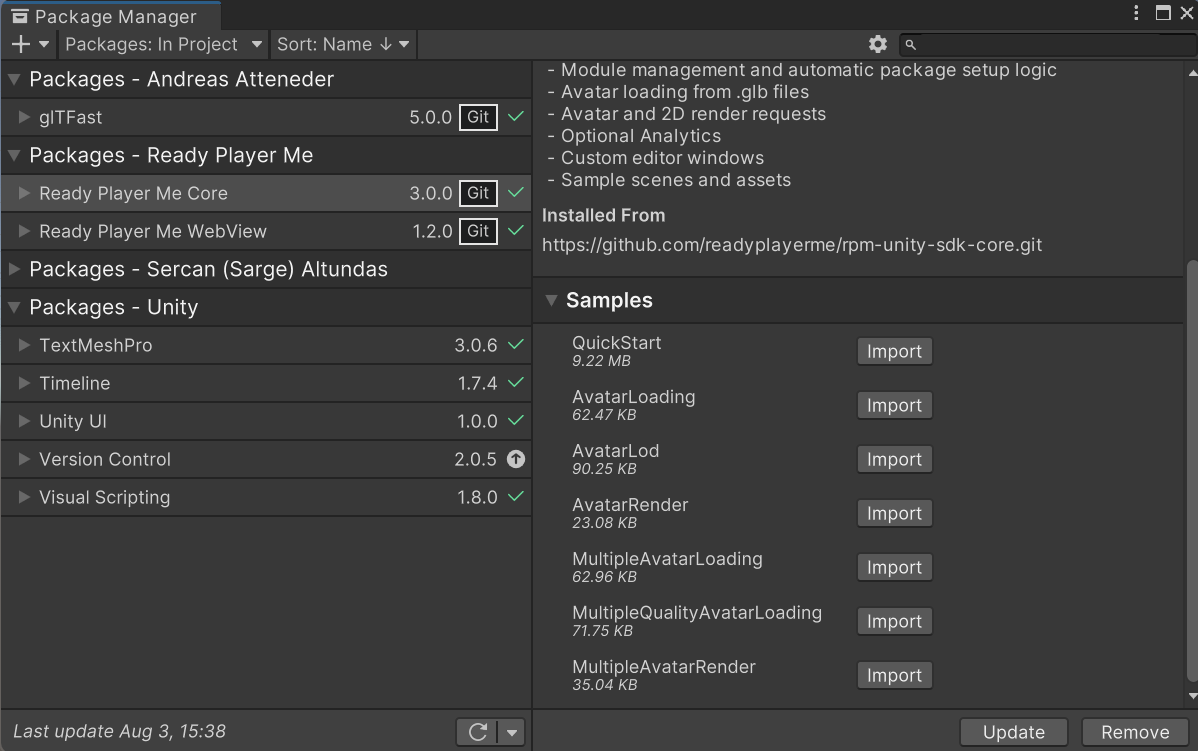Screen dimensions: 1198x751
Task: Import the QuickStart sample
Action: 894,352
